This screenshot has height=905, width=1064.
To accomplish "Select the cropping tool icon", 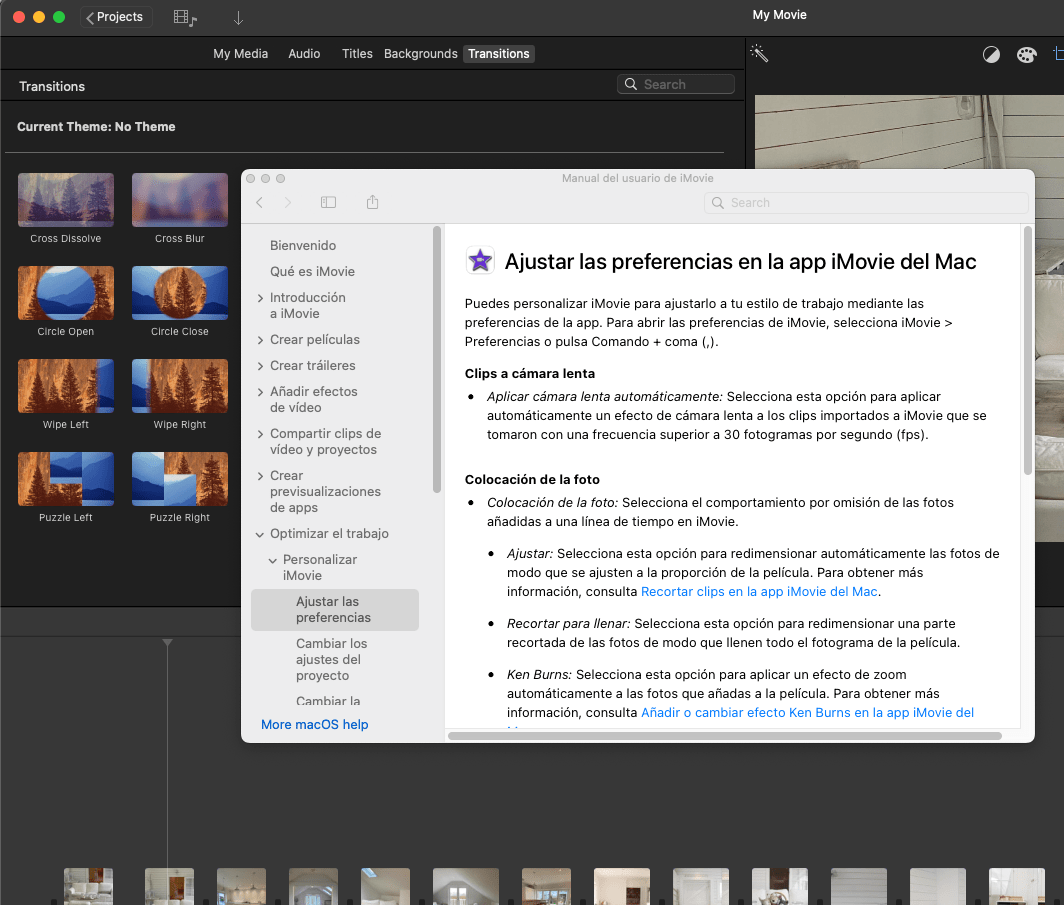I will click(1058, 55).
